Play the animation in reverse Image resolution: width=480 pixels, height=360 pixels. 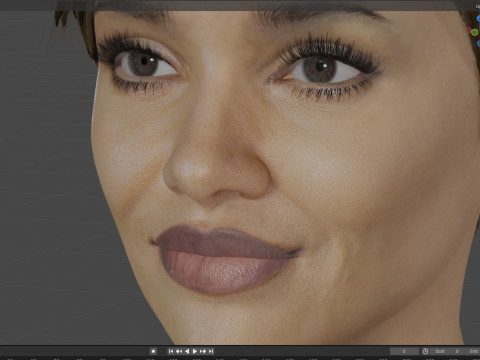pyautogui.click(x=187, y=351)
